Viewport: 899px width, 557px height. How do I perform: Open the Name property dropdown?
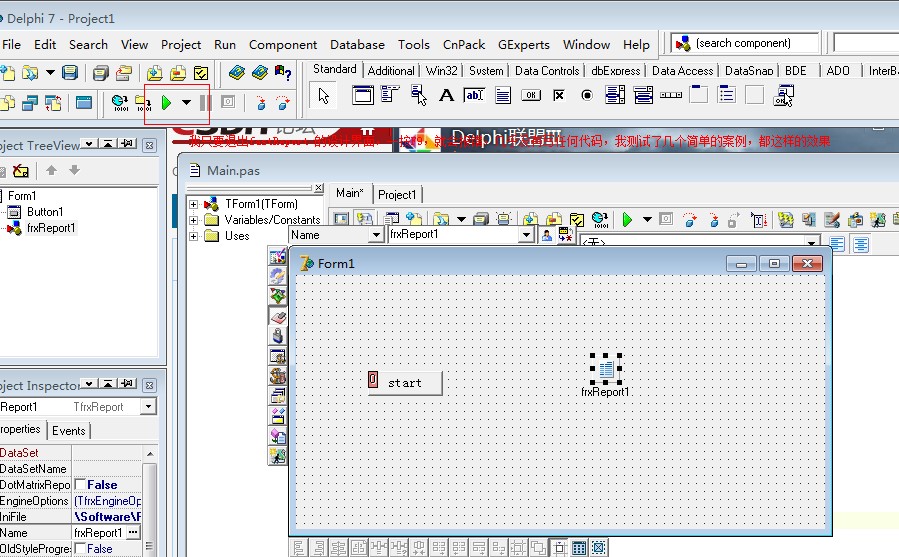[x=376, y=235]
